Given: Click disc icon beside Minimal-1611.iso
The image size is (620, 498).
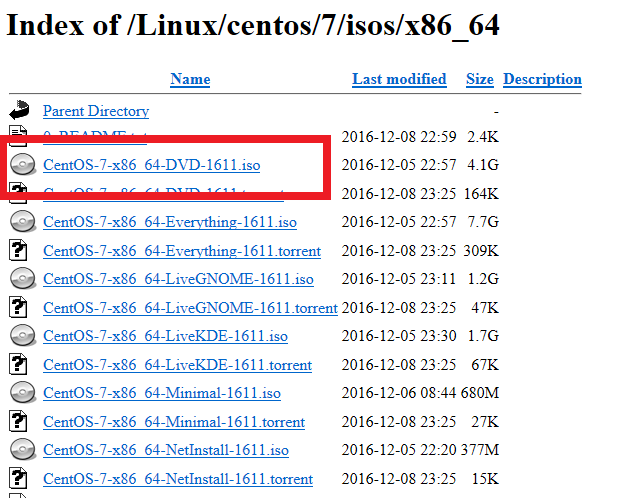Looking at the screenshot, I should (21, 393).
